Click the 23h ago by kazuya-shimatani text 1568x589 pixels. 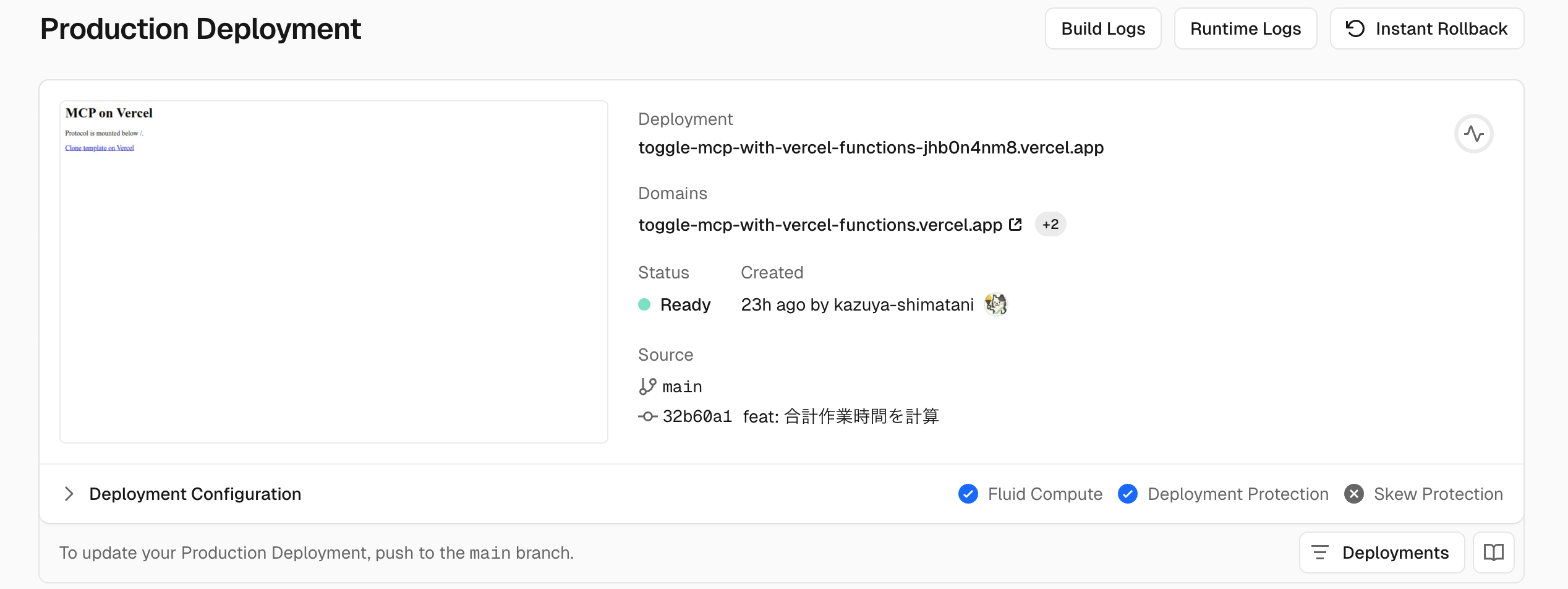point(857,304)
